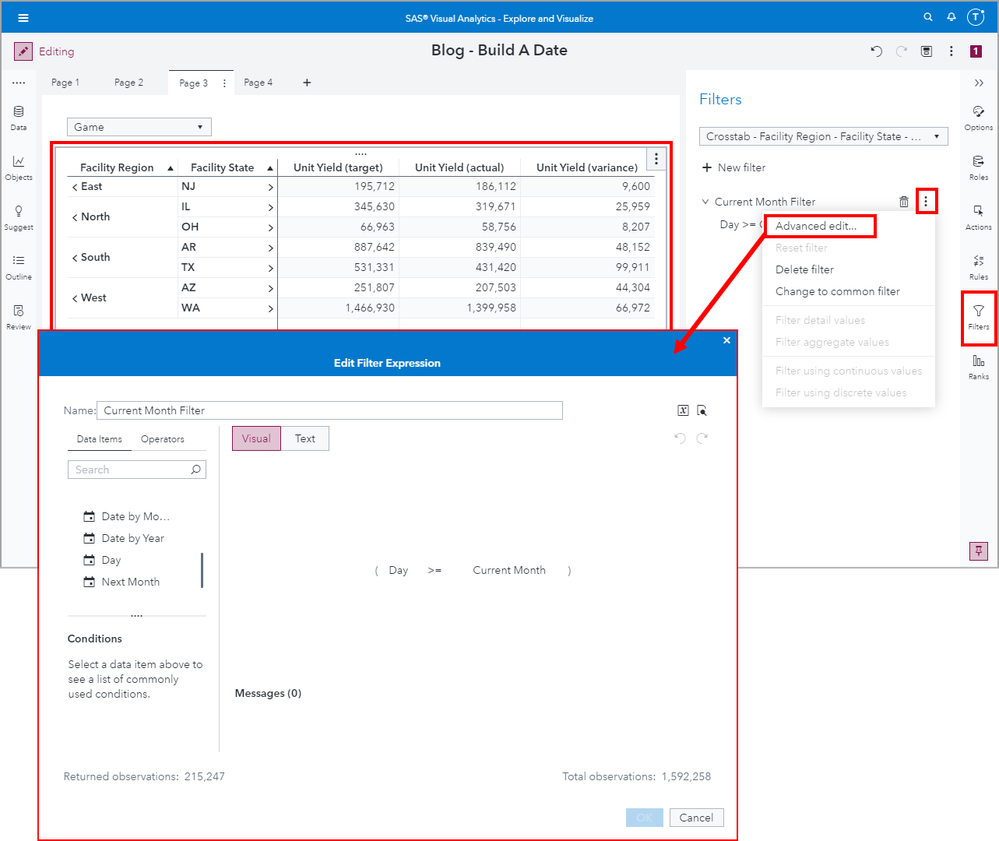Image resolution: width=999 pixels, height=841 pixels.
Task: Choose Change to common filter
Action: coord(837,291)
